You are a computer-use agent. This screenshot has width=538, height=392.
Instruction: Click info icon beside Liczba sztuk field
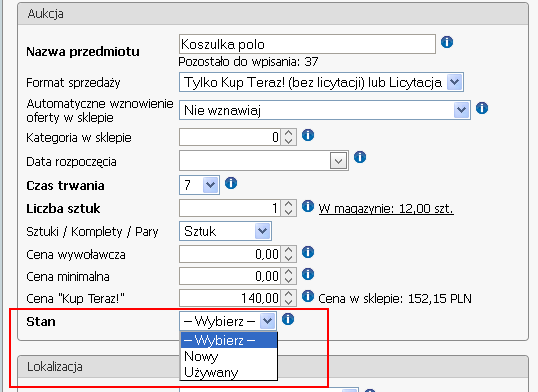point(308,206)
